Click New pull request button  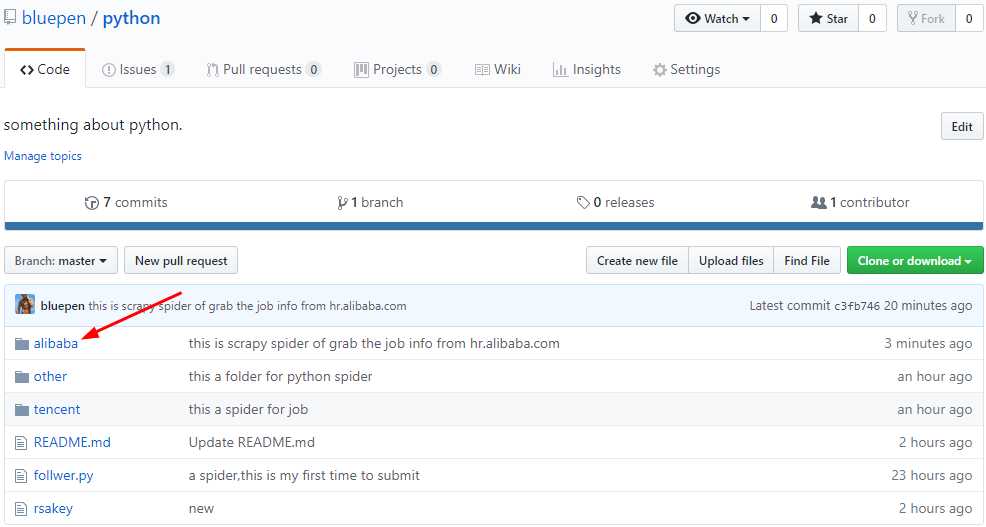181,260
